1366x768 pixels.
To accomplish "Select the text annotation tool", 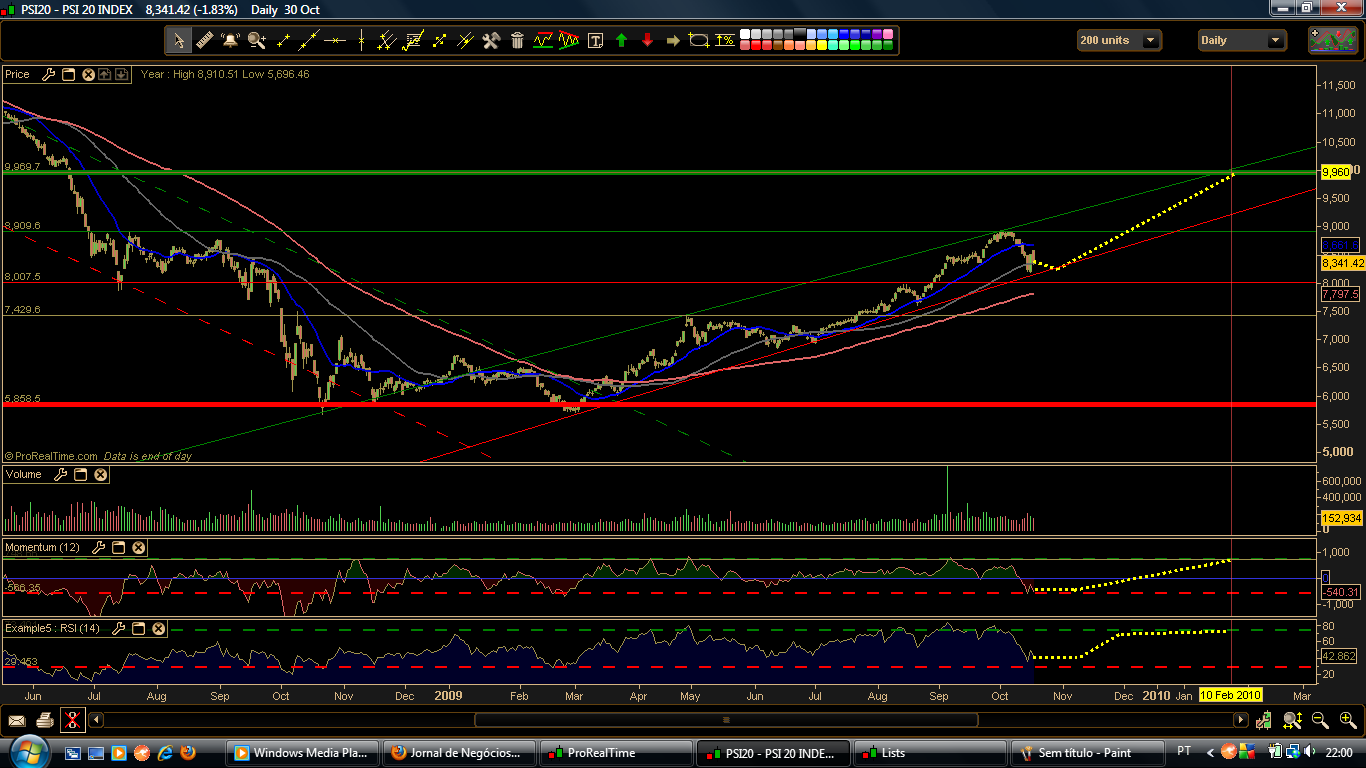I will 596,40.
